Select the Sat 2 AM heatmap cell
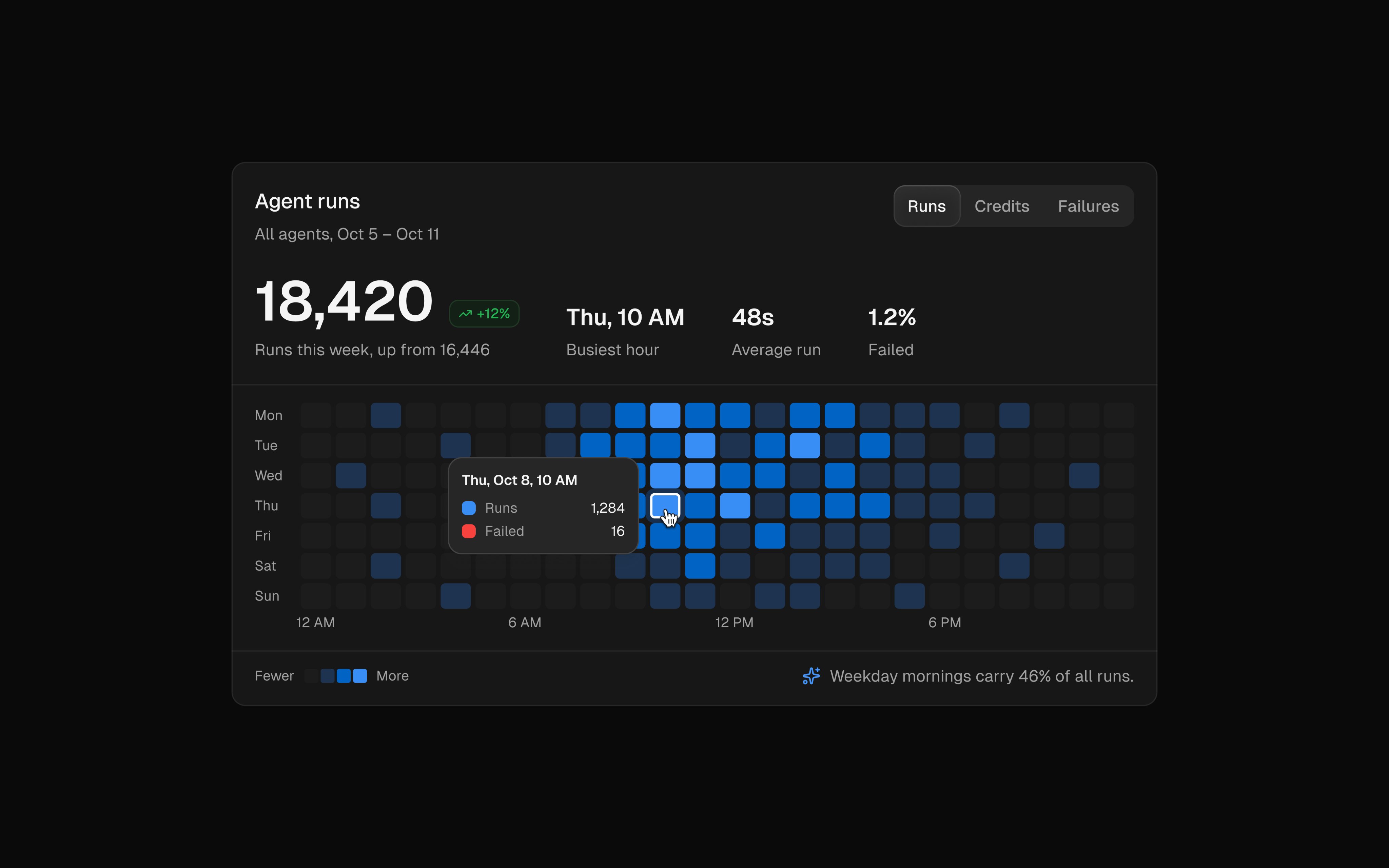This screenshot has height=868, width=1389. coord(386,566)
